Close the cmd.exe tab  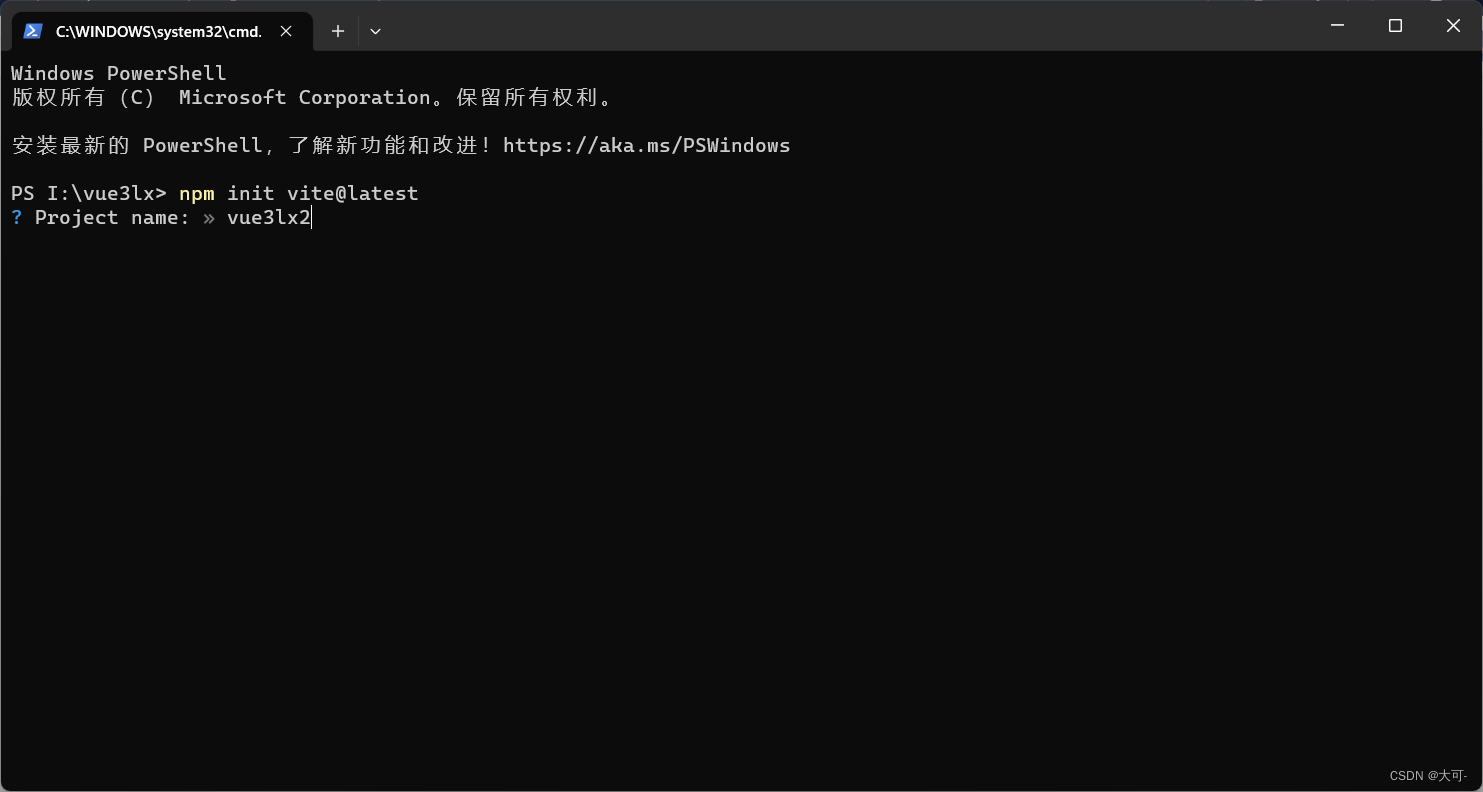(286, 31)
